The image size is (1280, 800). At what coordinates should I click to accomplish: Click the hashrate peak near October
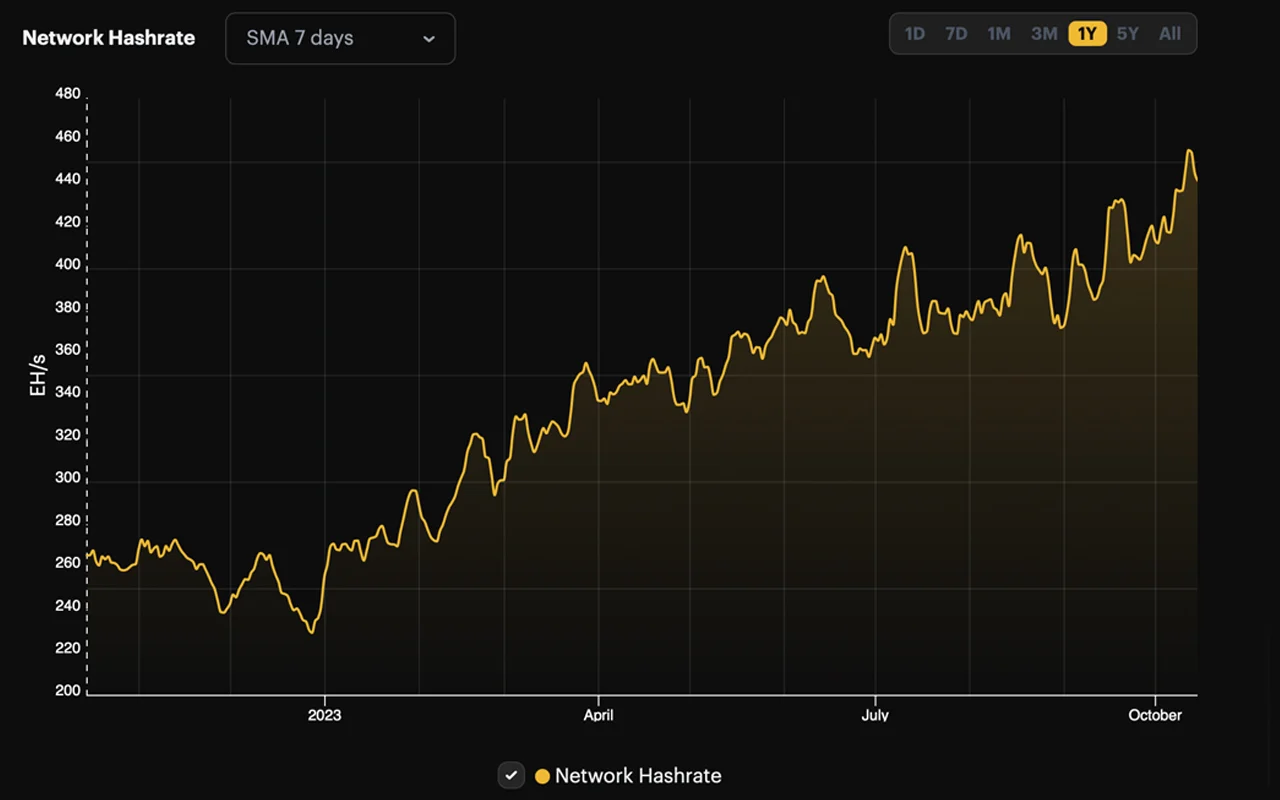[x=1189, y=151]
